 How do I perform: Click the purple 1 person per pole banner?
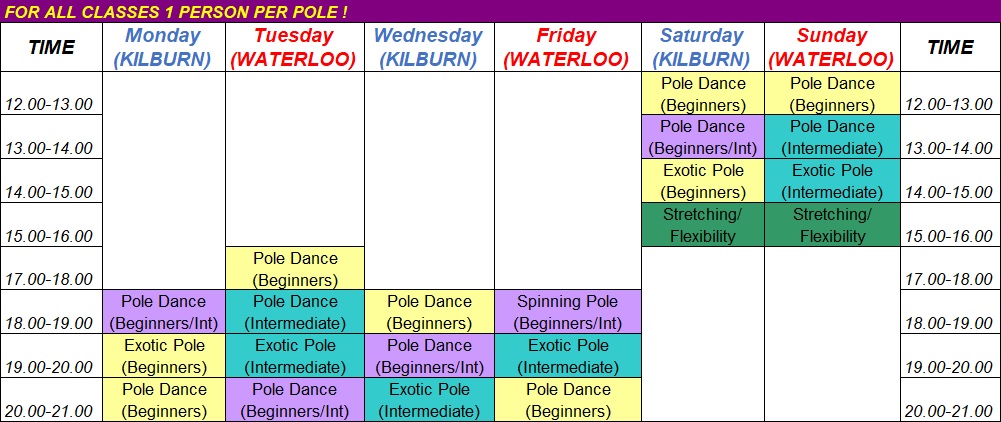(x=500, y=11)
